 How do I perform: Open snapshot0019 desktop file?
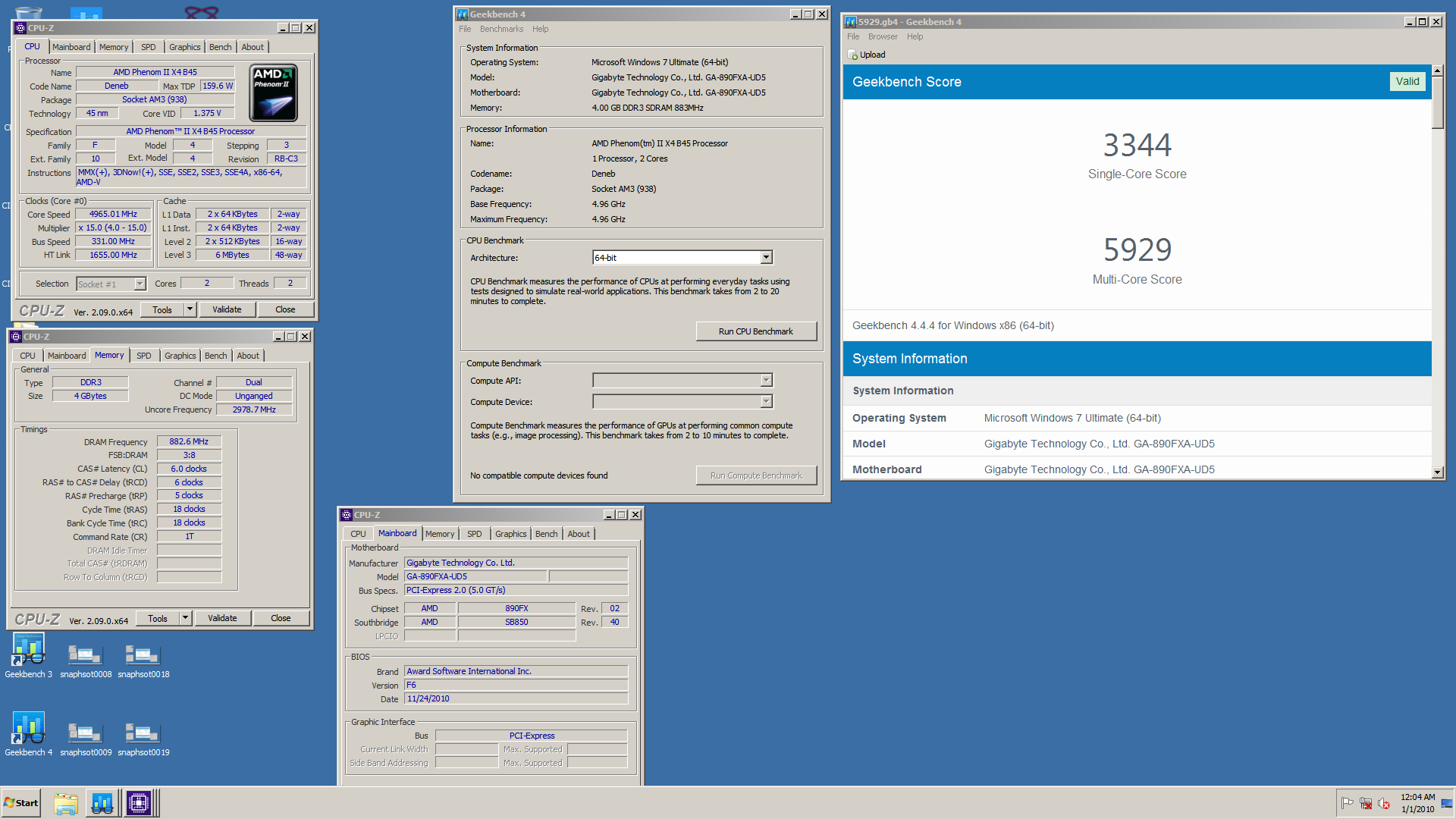143,738
